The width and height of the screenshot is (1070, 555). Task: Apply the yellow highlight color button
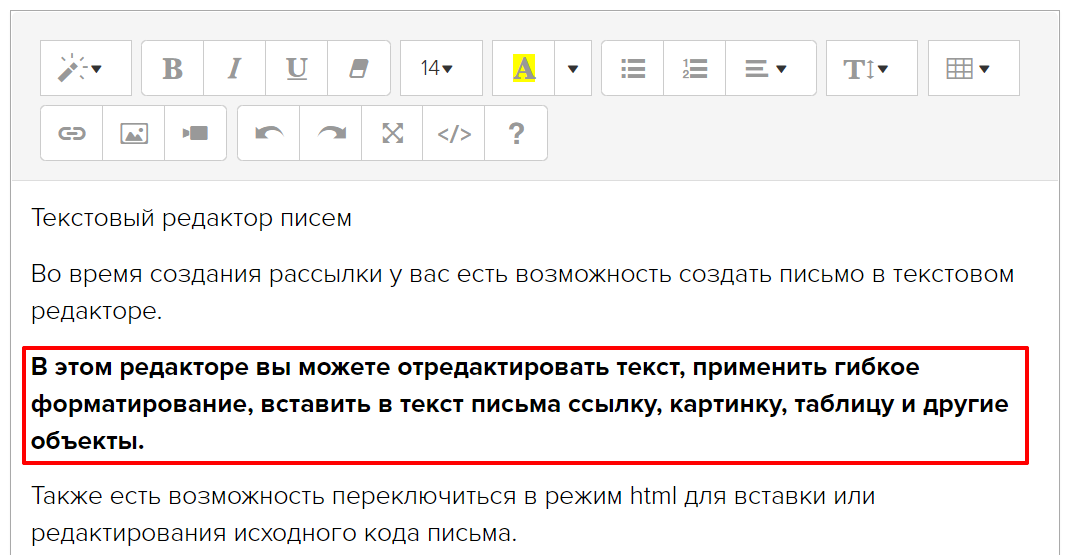point(524,68)
